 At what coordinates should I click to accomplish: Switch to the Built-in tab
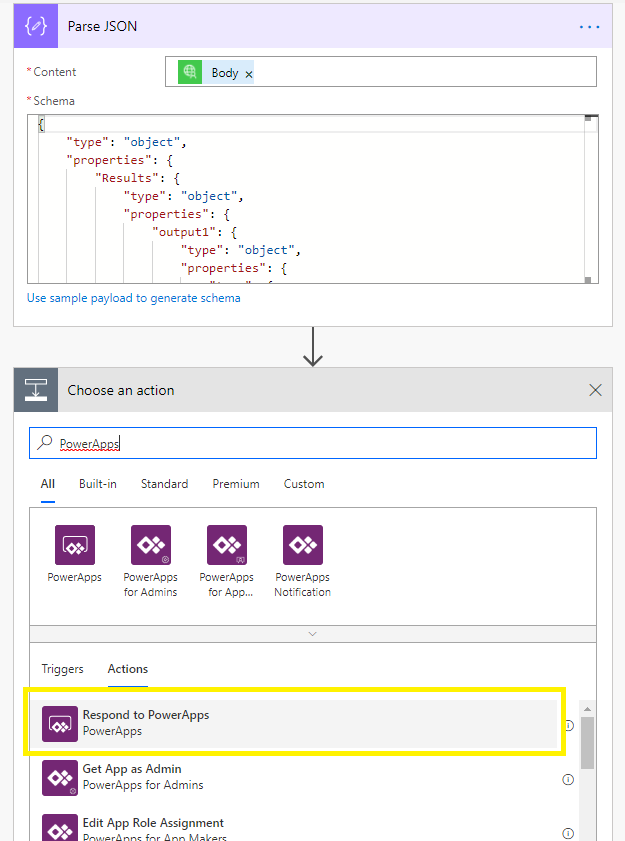coord(98,484)
